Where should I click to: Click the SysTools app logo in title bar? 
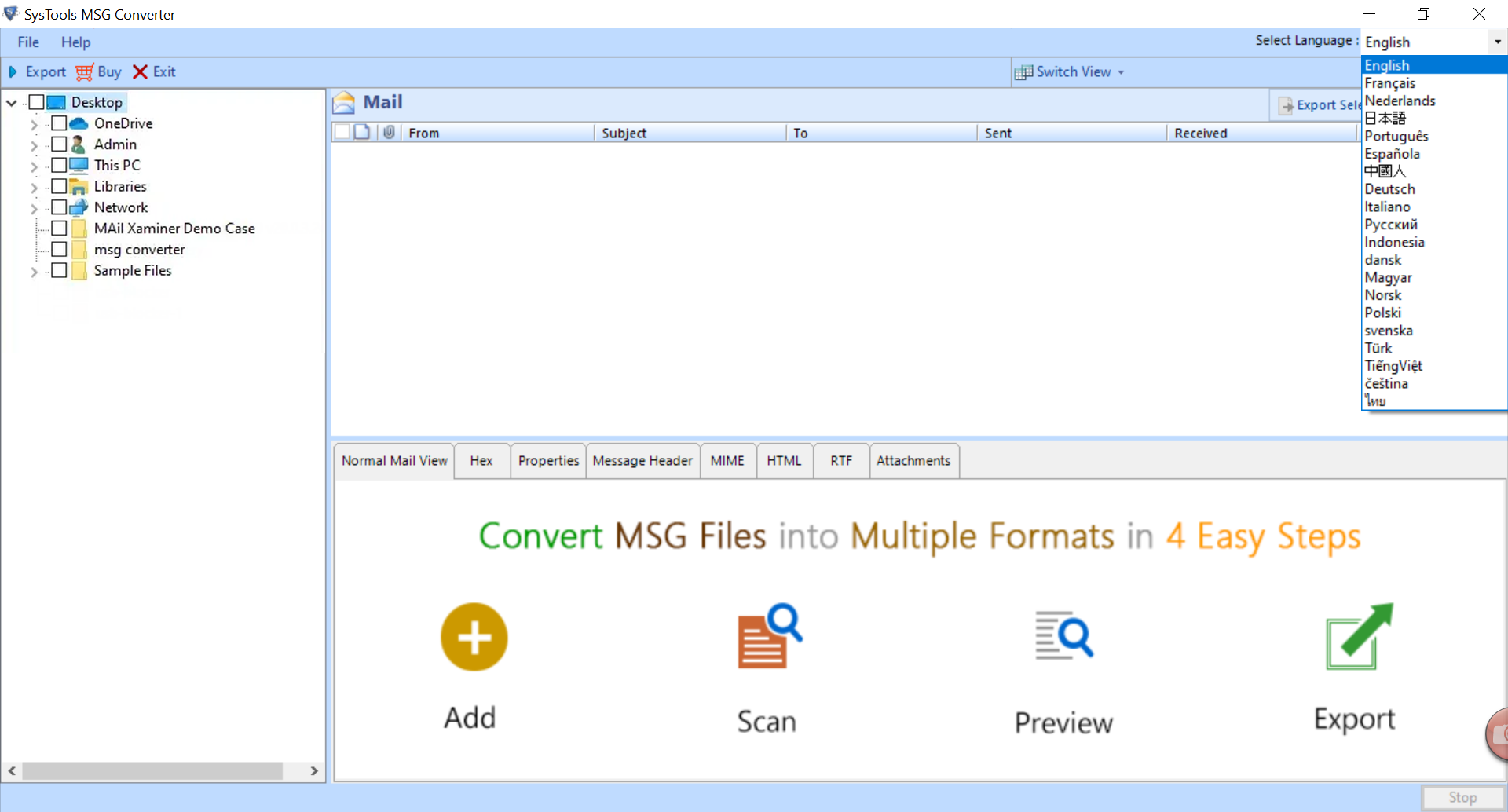[x=11, y=13]
